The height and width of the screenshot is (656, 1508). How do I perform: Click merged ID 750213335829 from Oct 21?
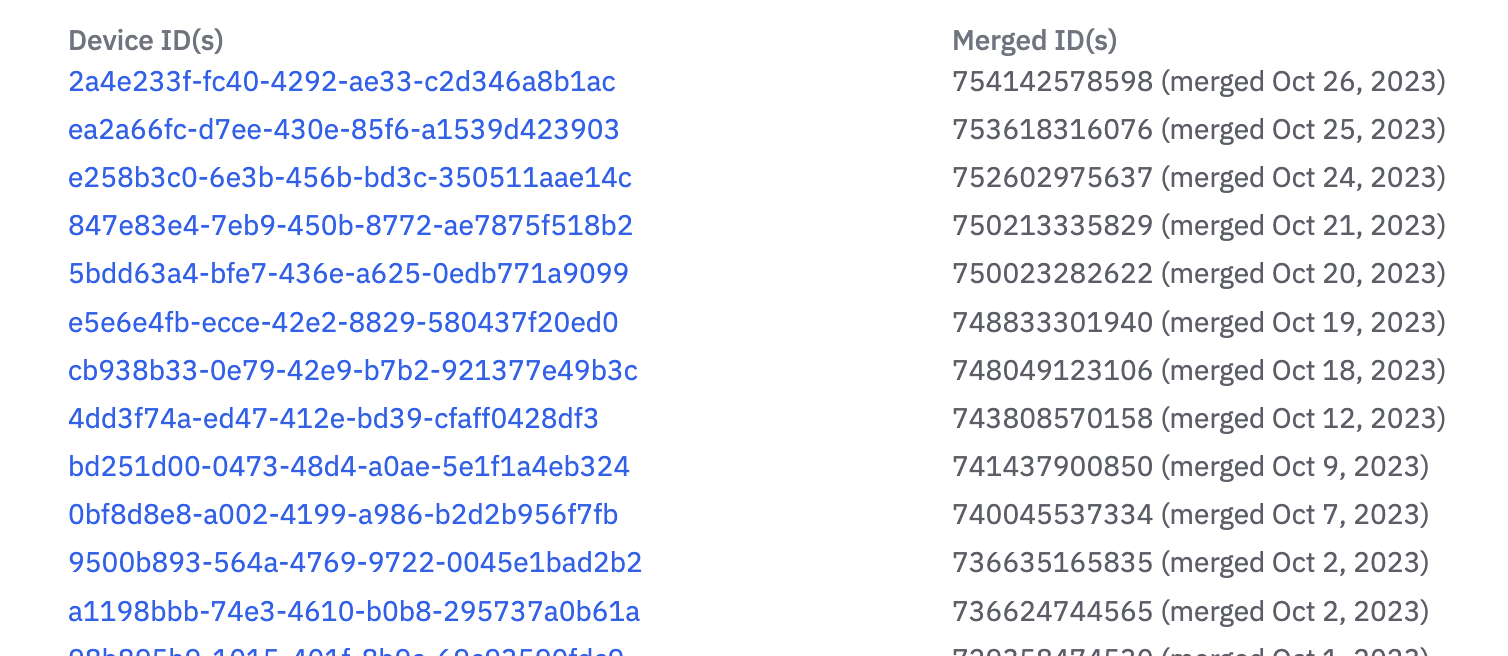(1199, 226)
